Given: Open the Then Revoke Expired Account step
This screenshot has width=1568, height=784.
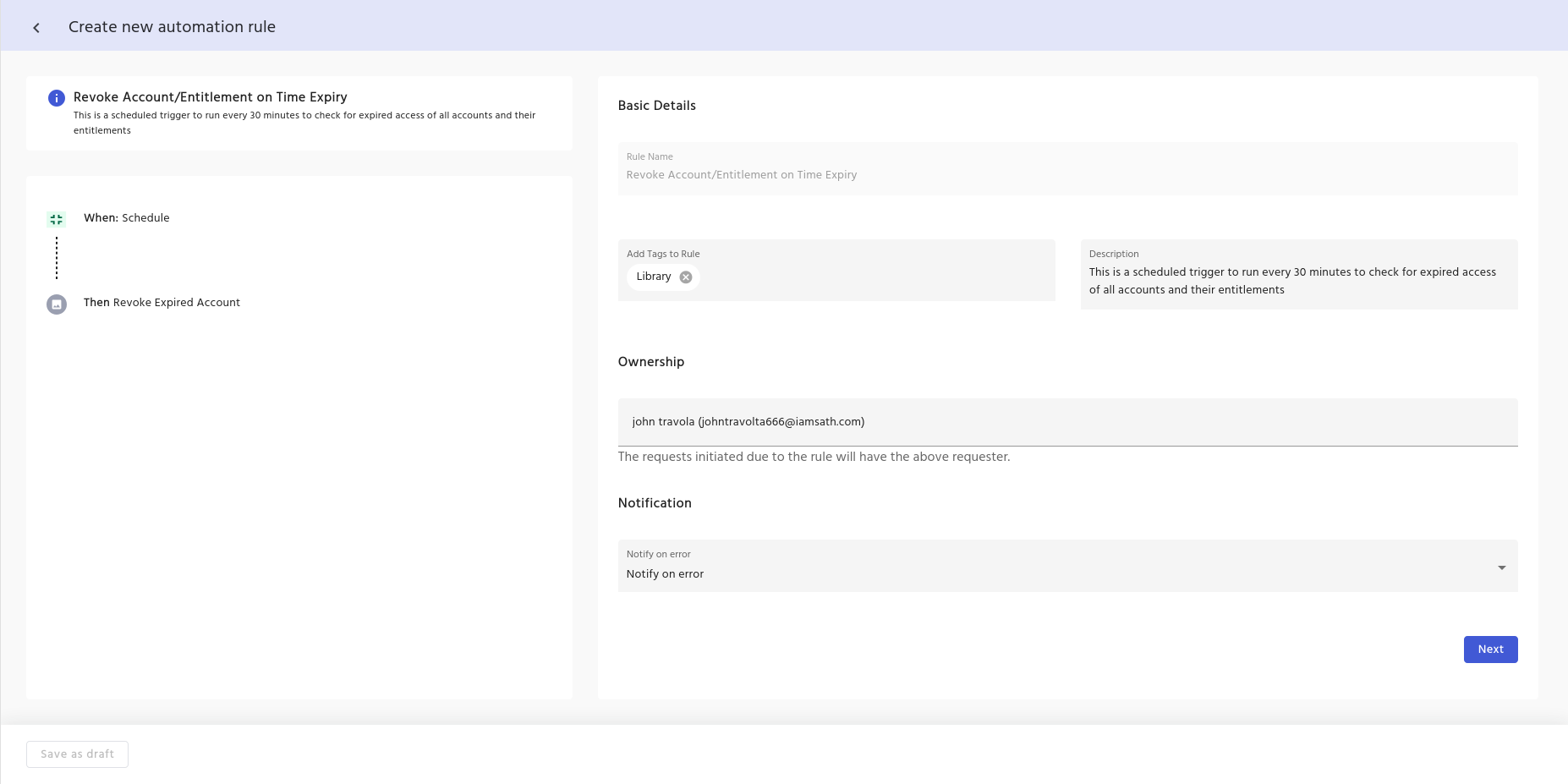Looking at the screenshot, I should tap(162, 303).
